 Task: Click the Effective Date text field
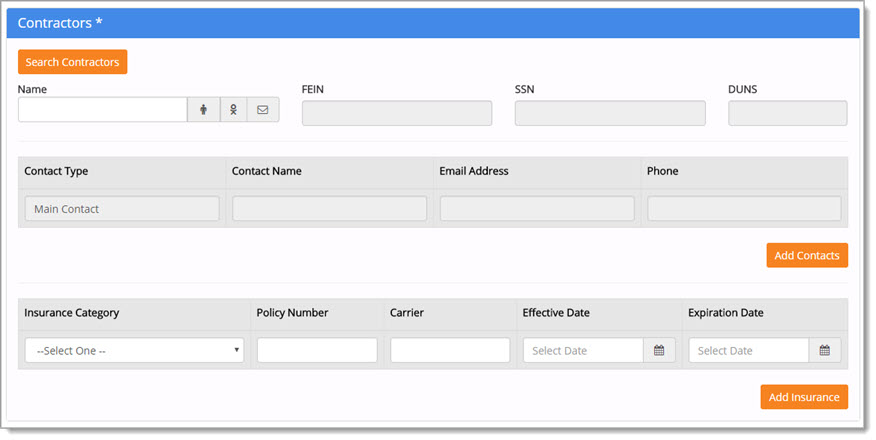click(x=583, y=350)
